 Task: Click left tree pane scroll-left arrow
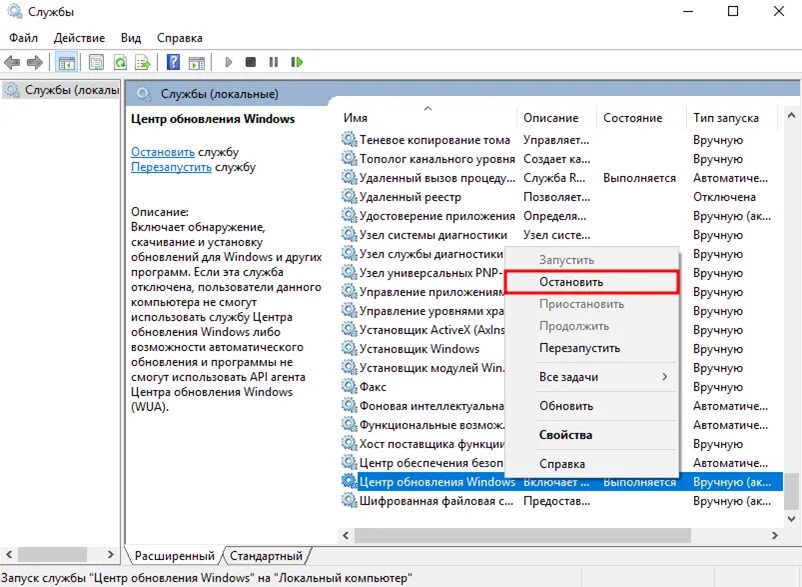[9, 554]
